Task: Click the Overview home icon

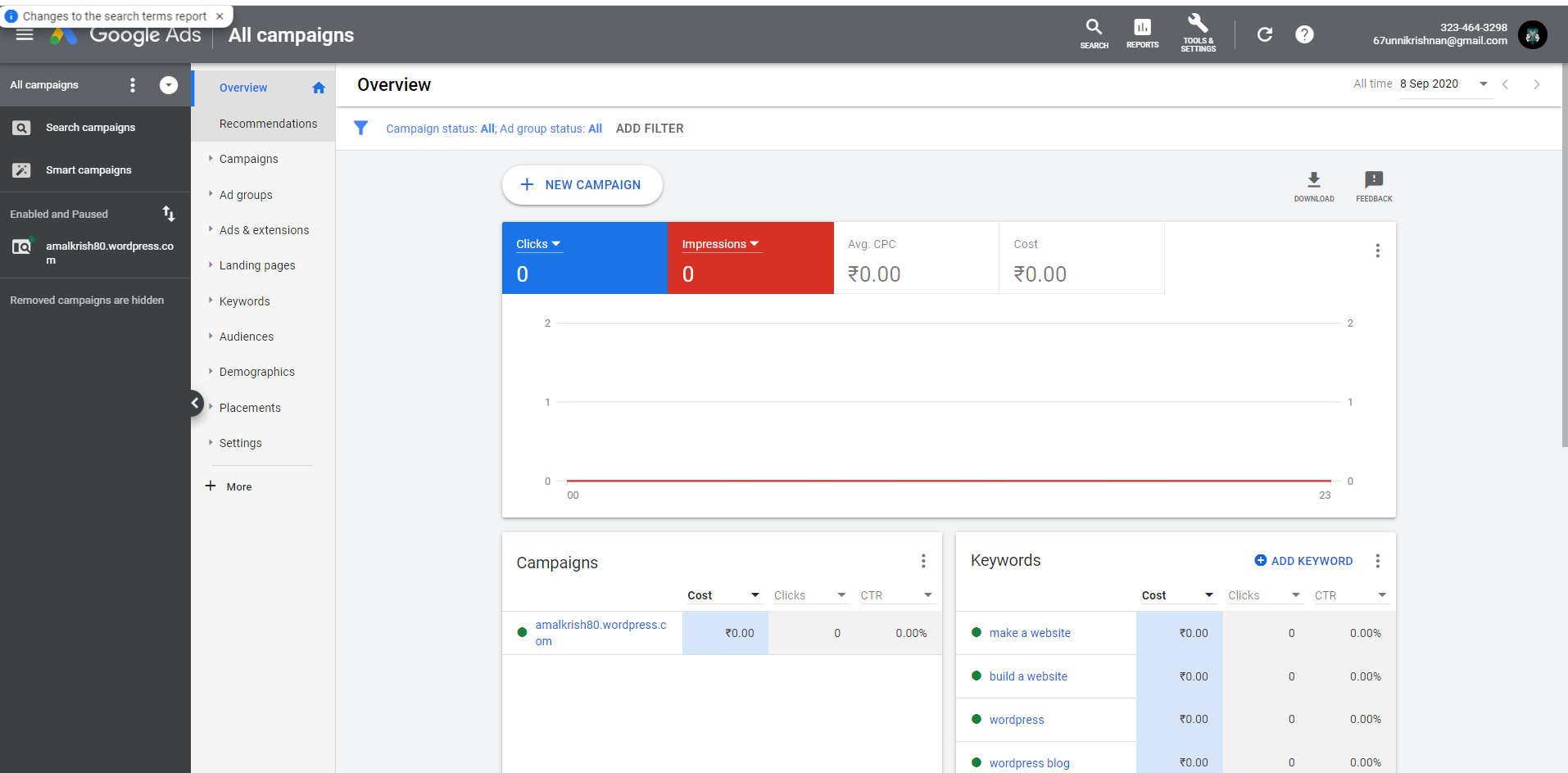Action: click(319, 88)
